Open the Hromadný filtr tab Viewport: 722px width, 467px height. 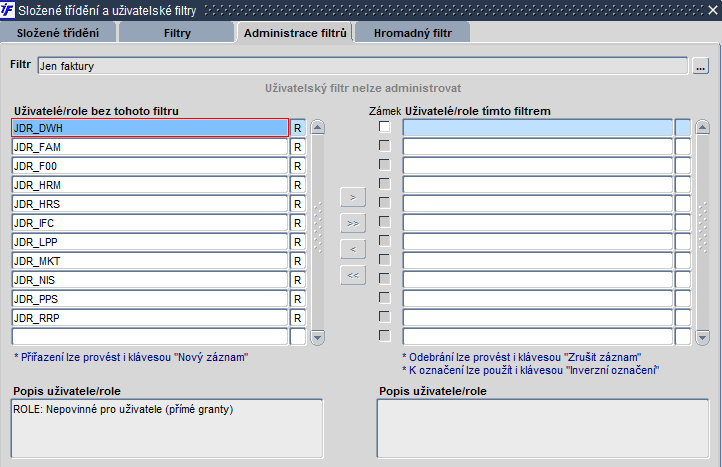[x=412, y=33]
